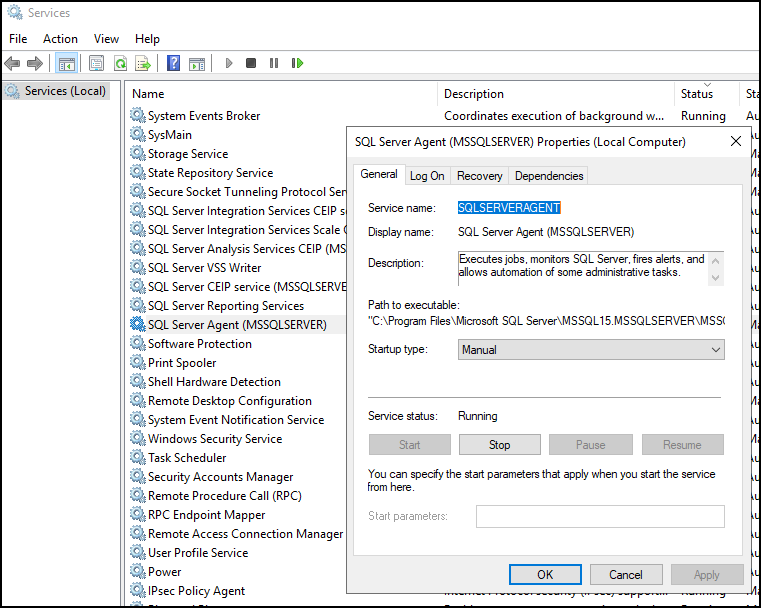Click the Back arrow toolbar icon
The width and height of the screenshot is (761, 608).
click(12, 63)
